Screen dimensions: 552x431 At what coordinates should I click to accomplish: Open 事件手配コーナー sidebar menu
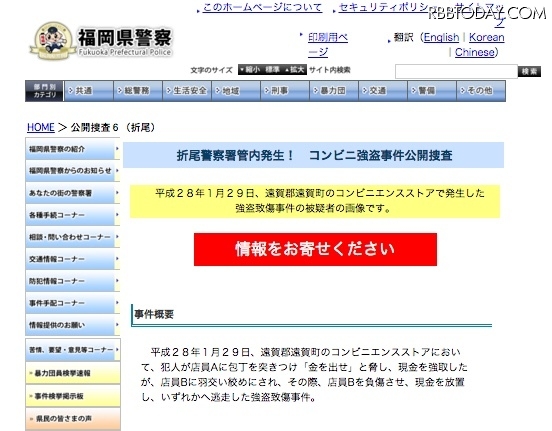pos(73,303)
